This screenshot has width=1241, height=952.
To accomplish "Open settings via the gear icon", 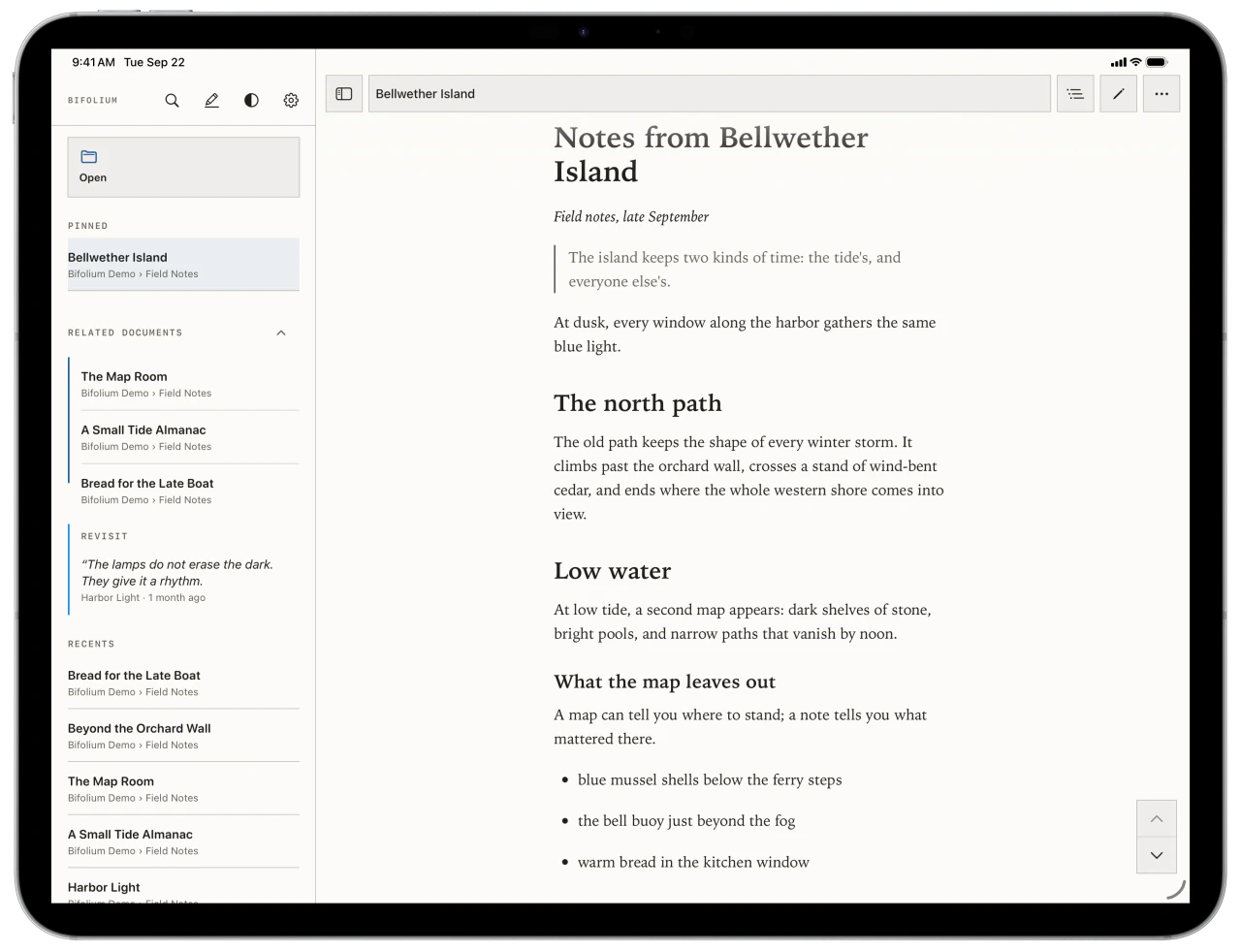I will point(291,100).
